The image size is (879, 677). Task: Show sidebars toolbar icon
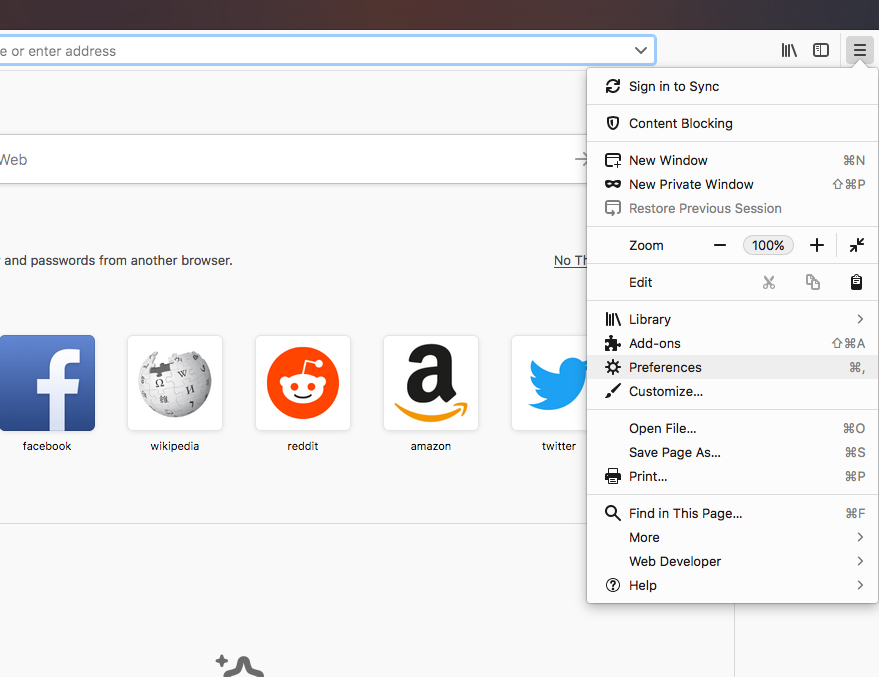coord(821,50)
